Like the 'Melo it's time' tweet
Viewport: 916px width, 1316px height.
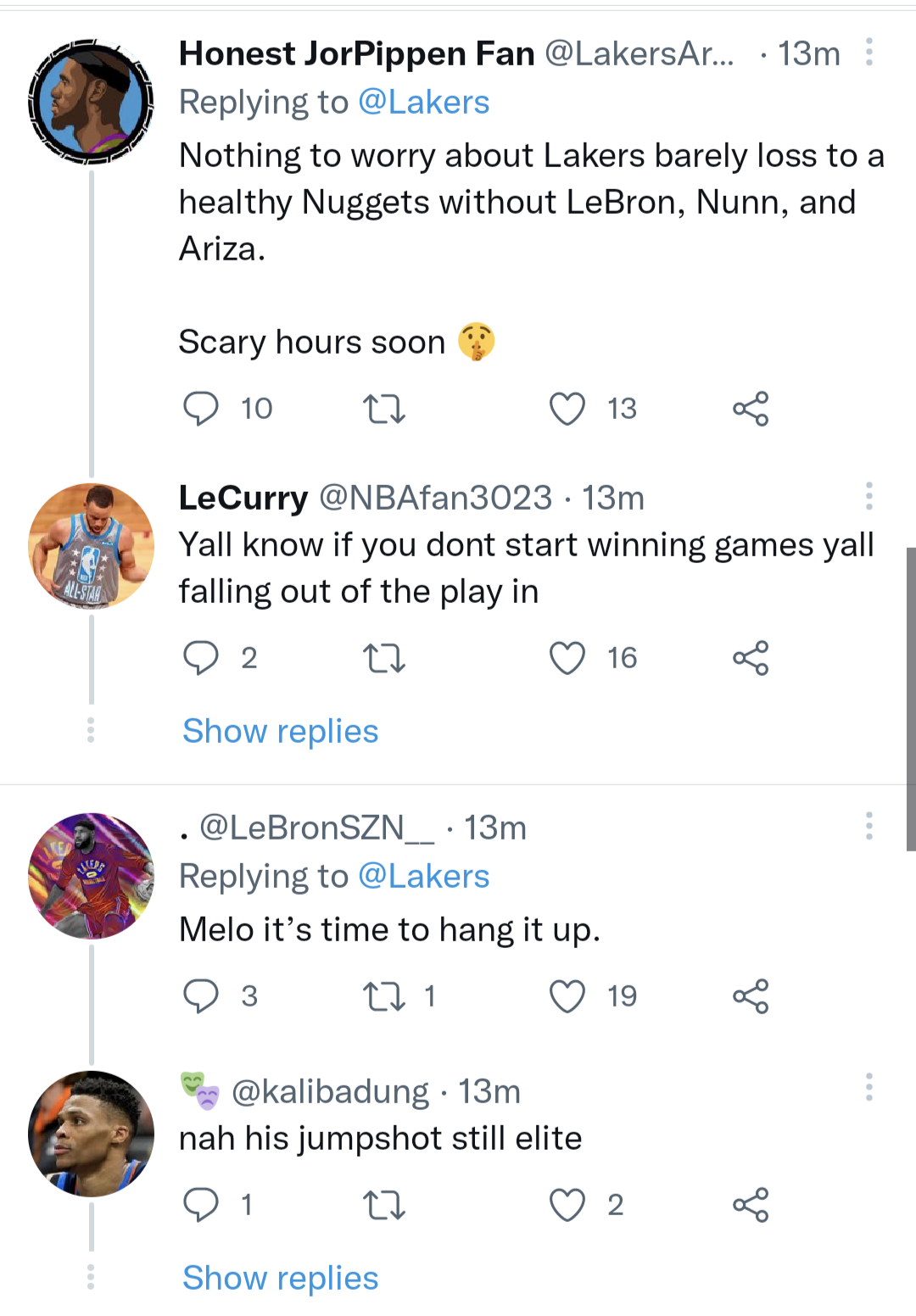pos(567,996)
